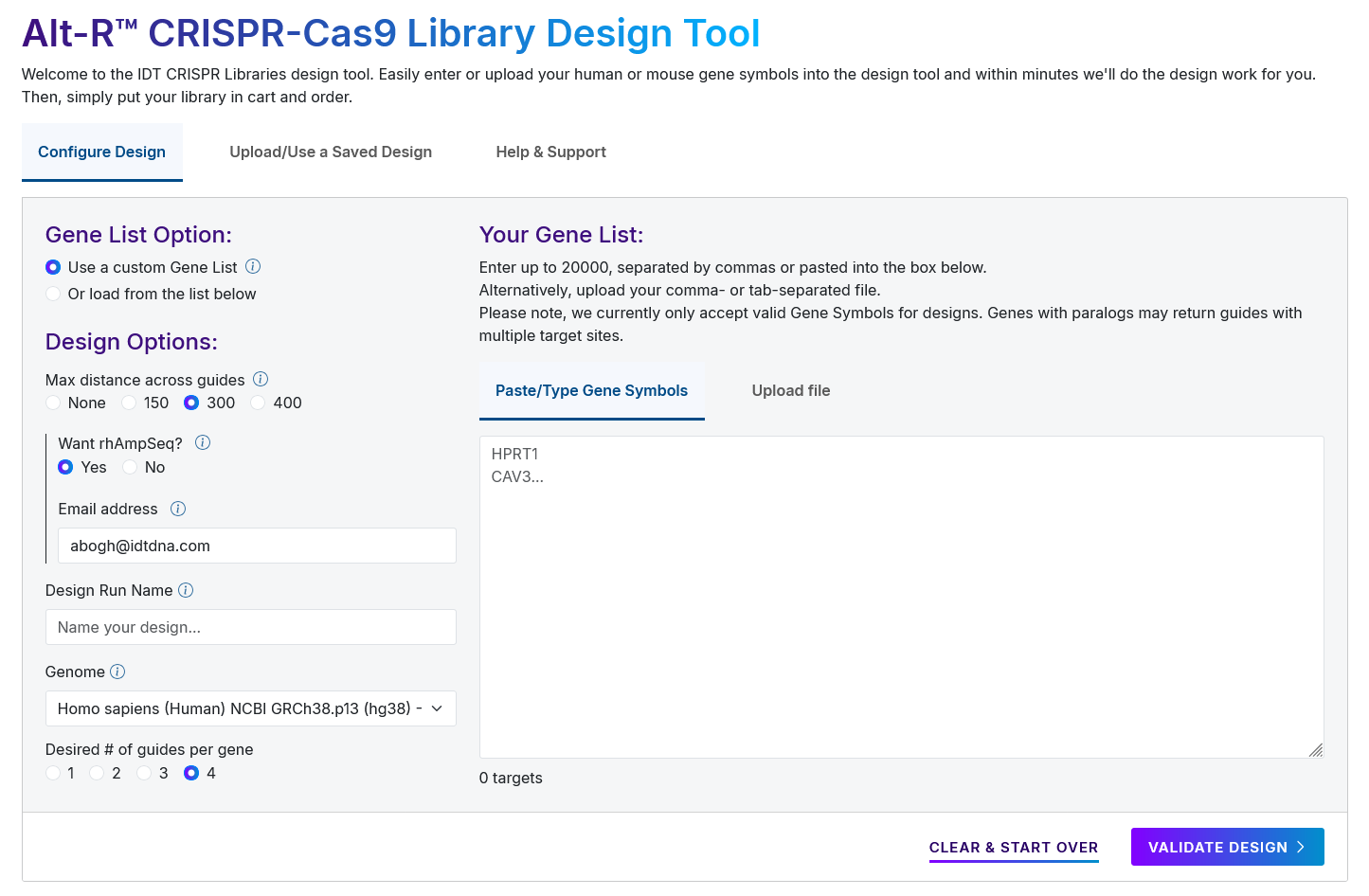The height and width of the screenshot is (896, 1369).
Task: Switch to the Upload file tab
Action: click(790, 391)
